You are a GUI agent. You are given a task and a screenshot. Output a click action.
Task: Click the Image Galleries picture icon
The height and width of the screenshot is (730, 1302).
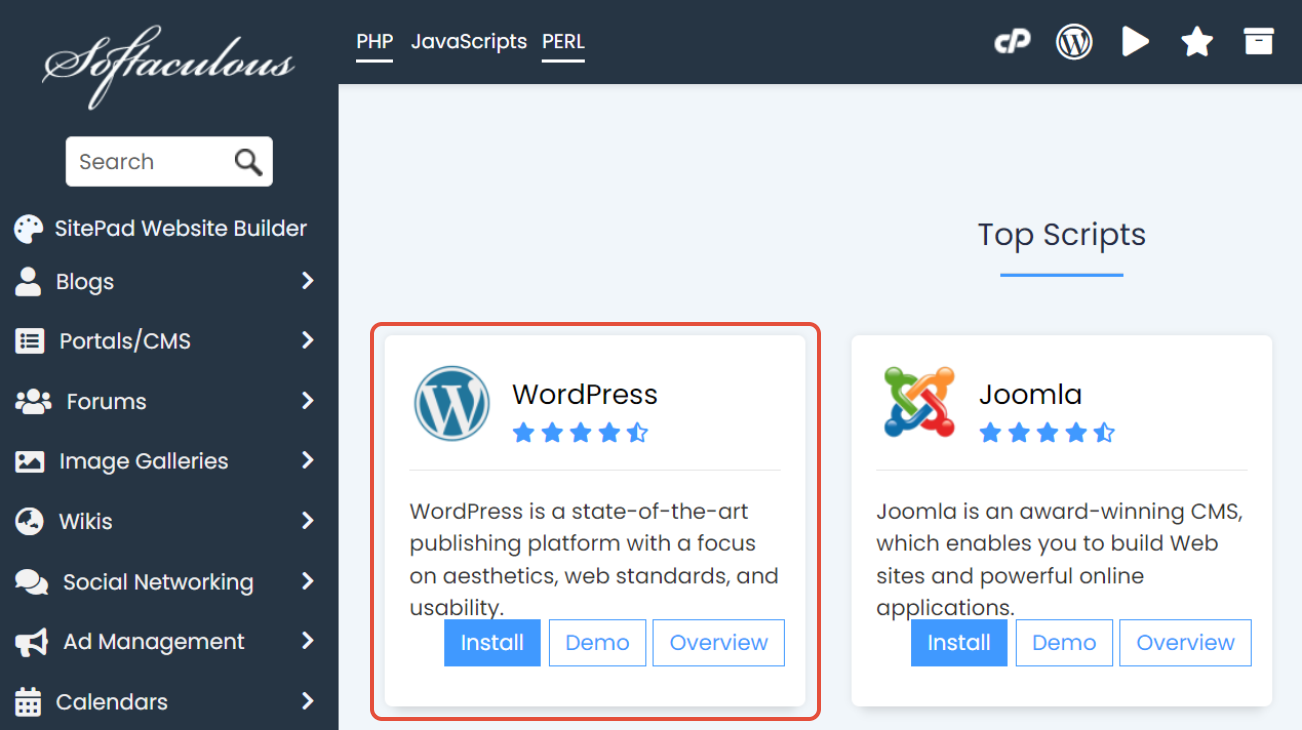coord(30,461)
